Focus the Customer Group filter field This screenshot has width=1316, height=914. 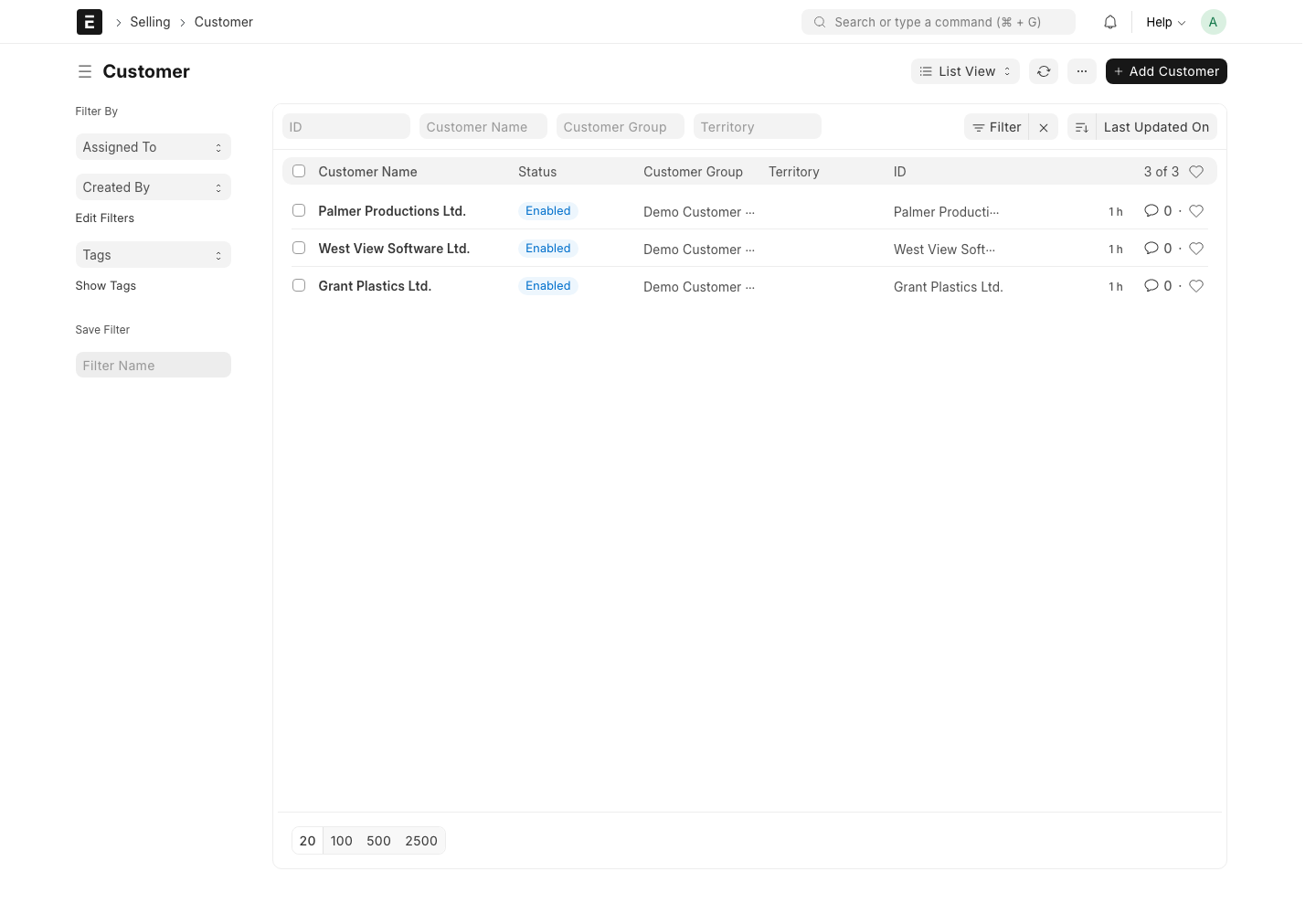[621, 127]
